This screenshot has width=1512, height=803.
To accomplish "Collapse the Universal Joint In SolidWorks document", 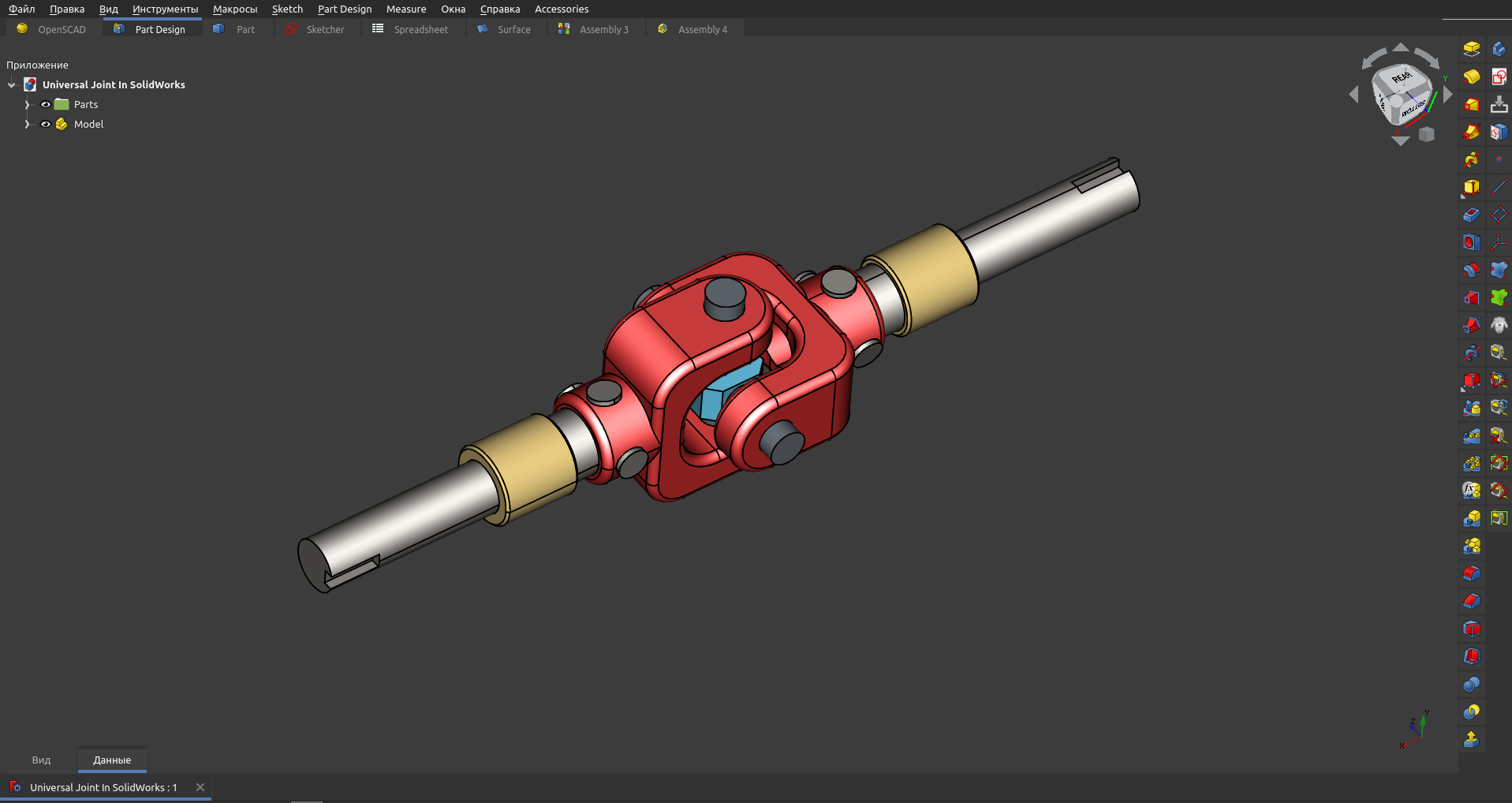I will point(12,84).
